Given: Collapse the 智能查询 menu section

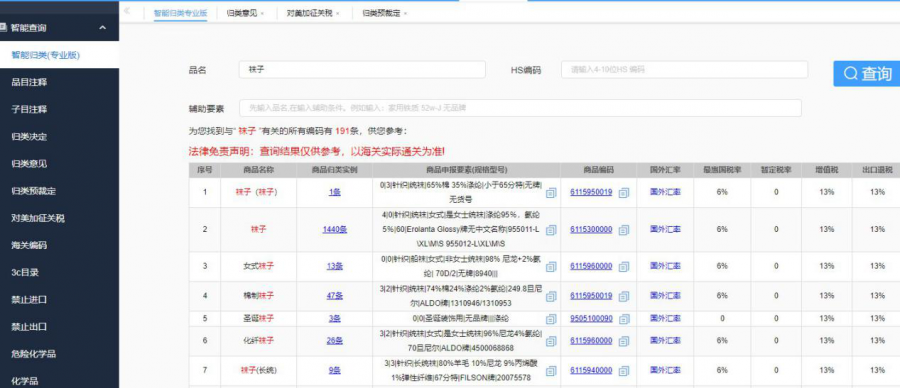Looking at the screenshot, I should [x=103, y=28].
